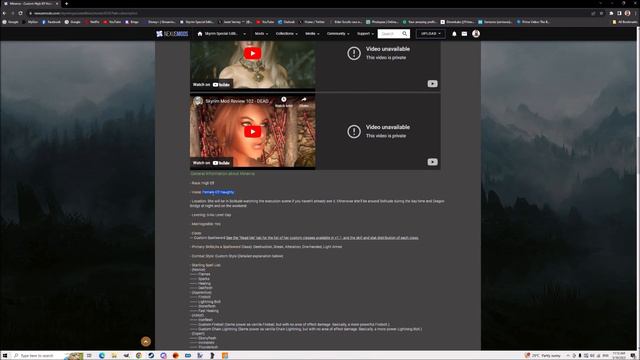The height and width of the screenshot is (360, 640).
Task: Select the Minerva Custom High Elf tab
Action: click(31, 4)
